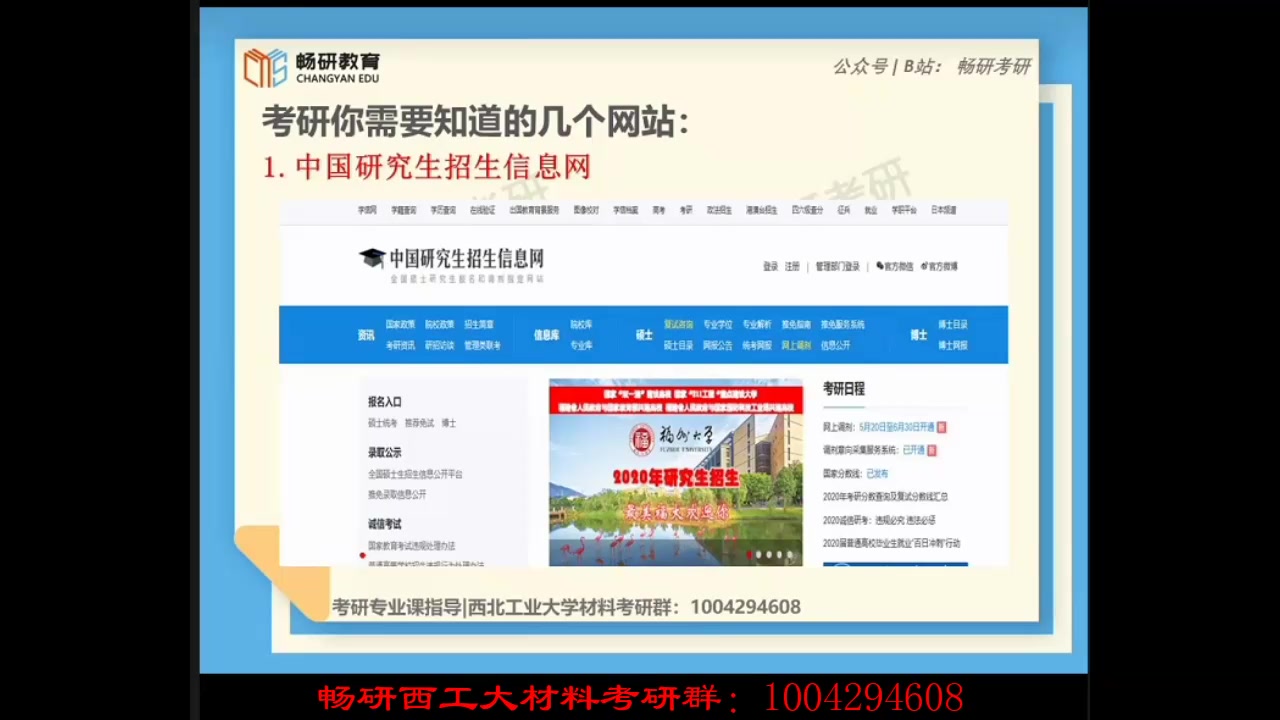Open the 管理部门登录 link
The image size is (1280, 720).
pos(837,267)
